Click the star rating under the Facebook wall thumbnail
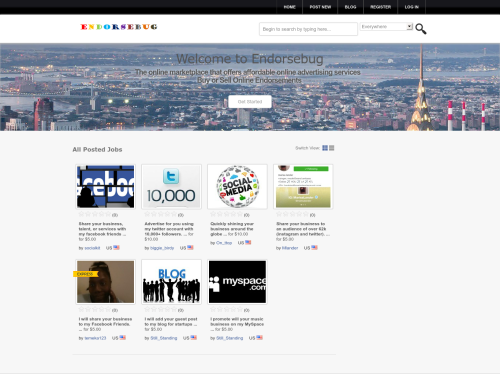The image size is (500, 374). pos(95,214)
